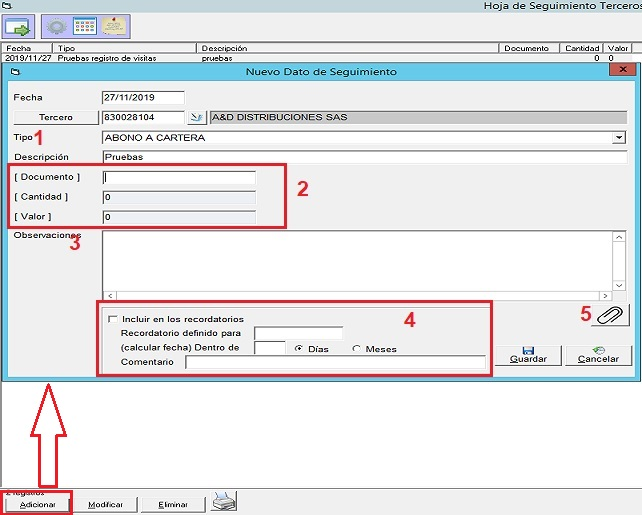Click the Adicionar button

click(x=38, y=504)
